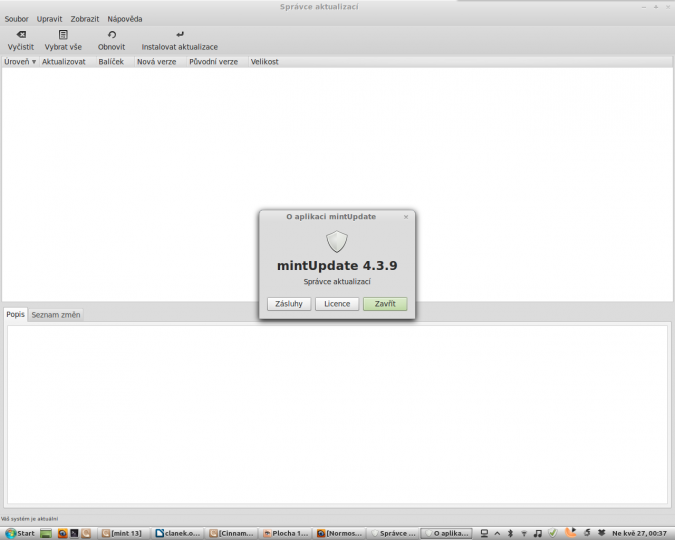Click inside the description text area
675x540 pixels.
pos(337,414)
